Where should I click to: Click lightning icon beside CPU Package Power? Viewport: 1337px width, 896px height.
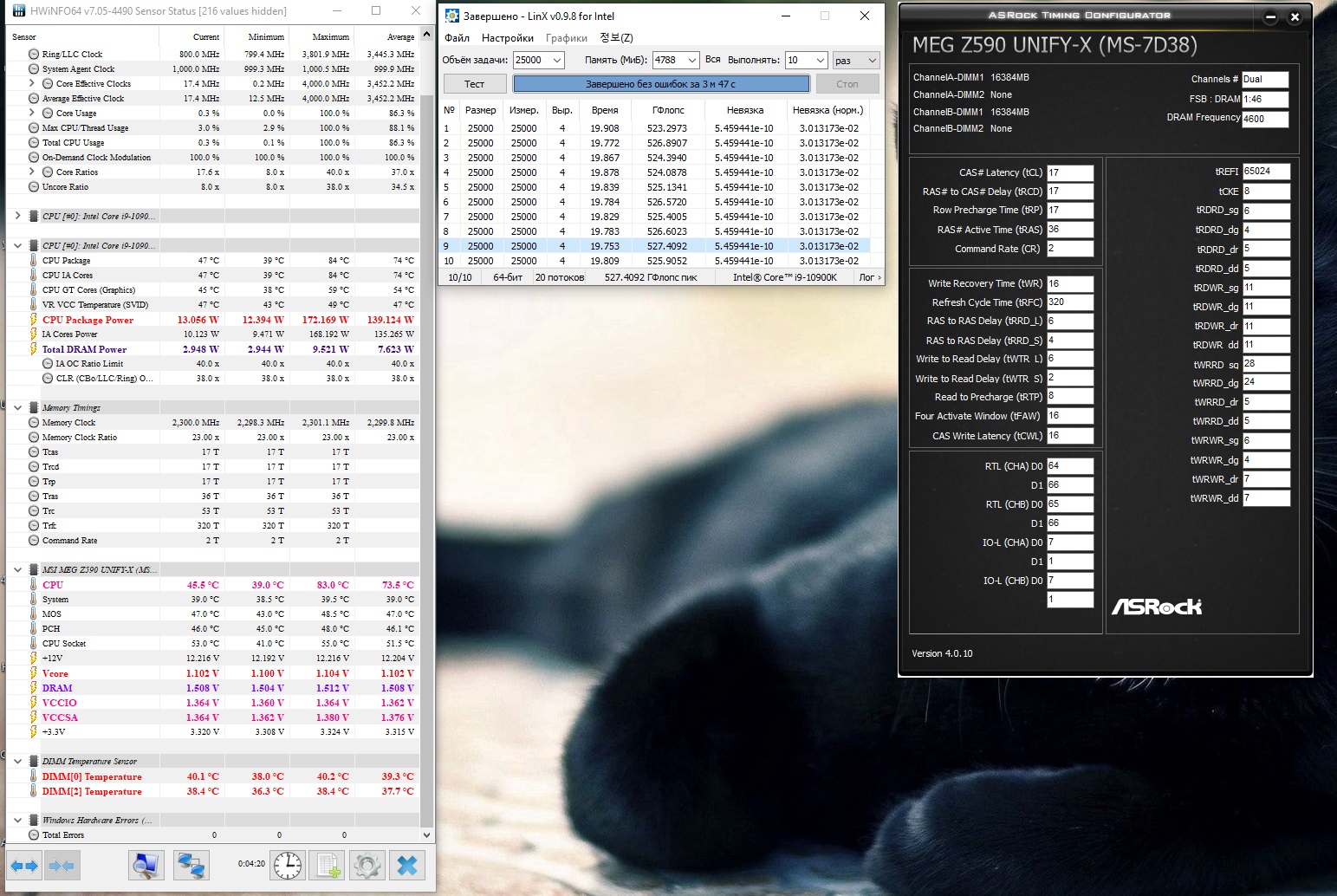click(34, 320)
